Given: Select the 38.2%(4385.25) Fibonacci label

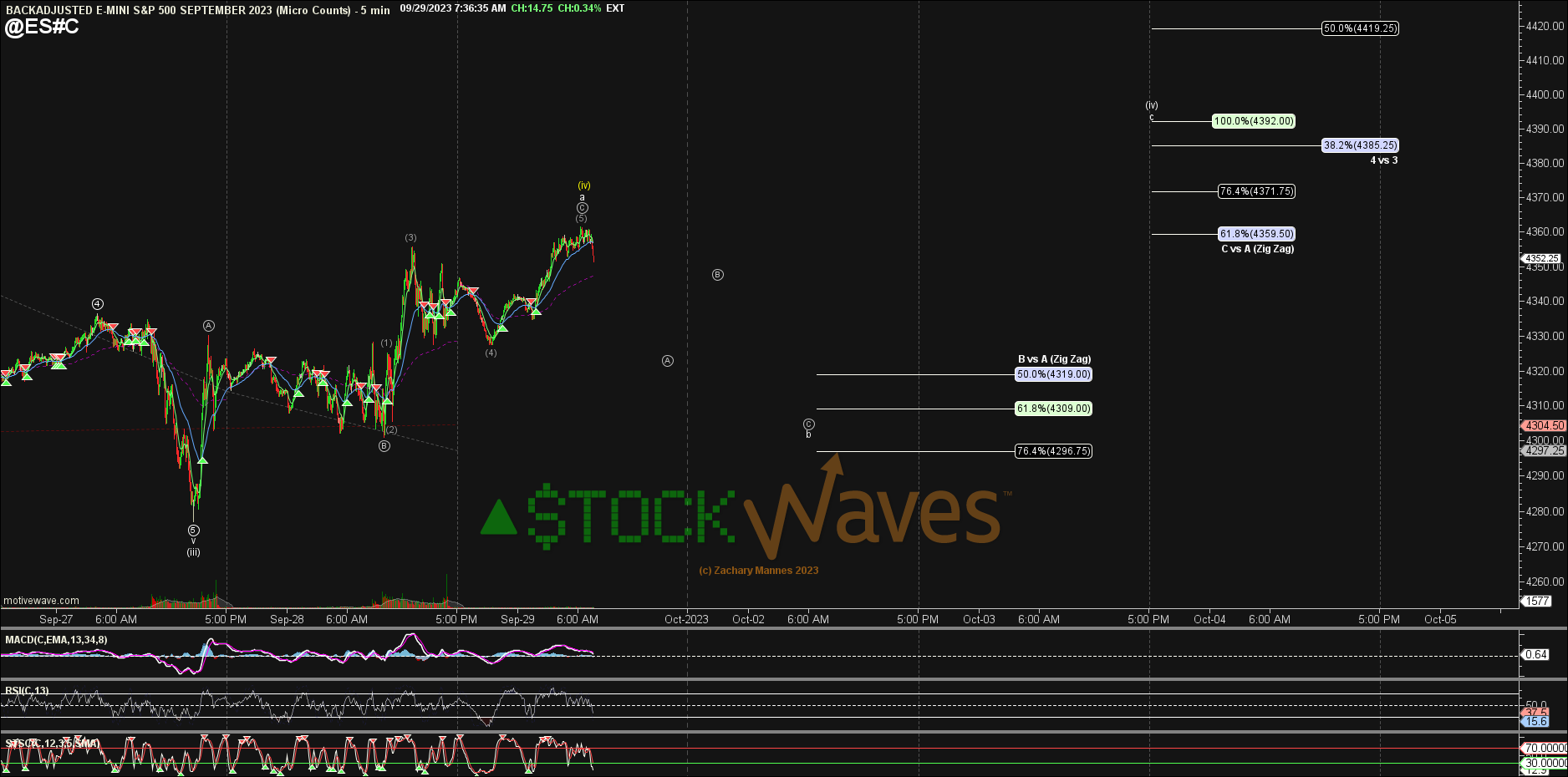Looking at the screenshot, I should click(x=1360, y=145).
